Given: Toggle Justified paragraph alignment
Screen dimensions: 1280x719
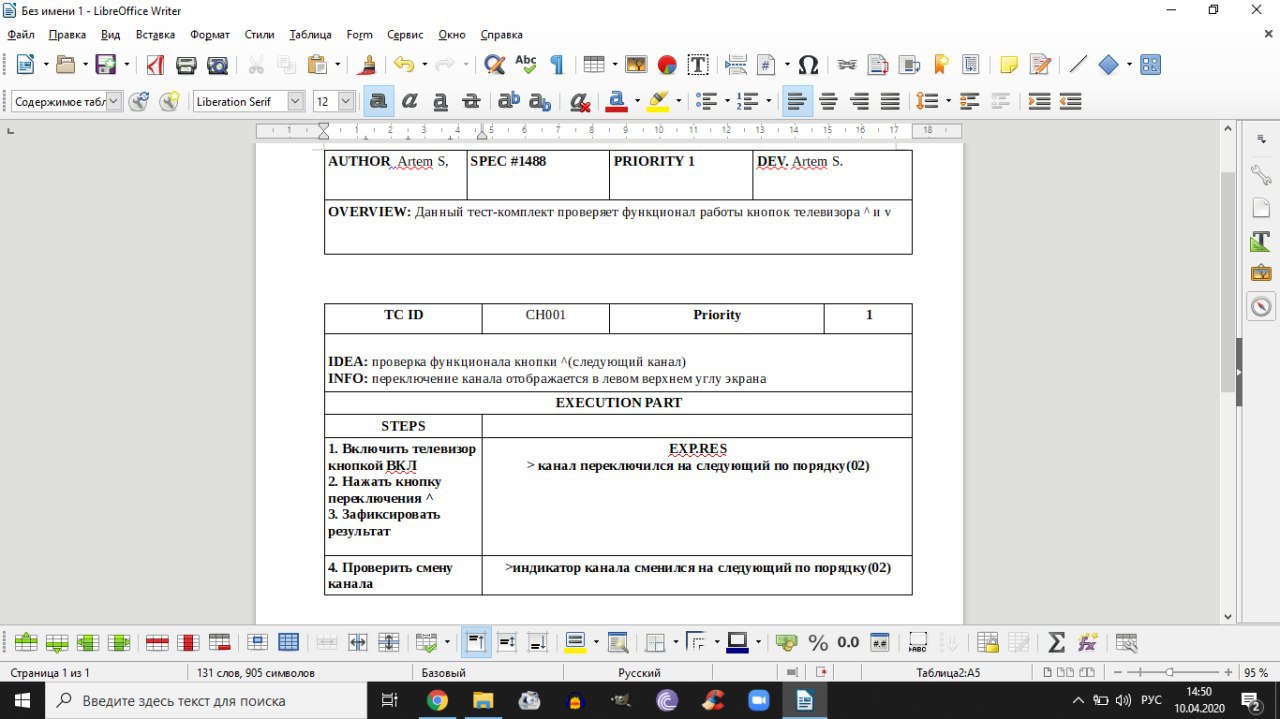Looking at the screenshot, I should tap(890, 101).
